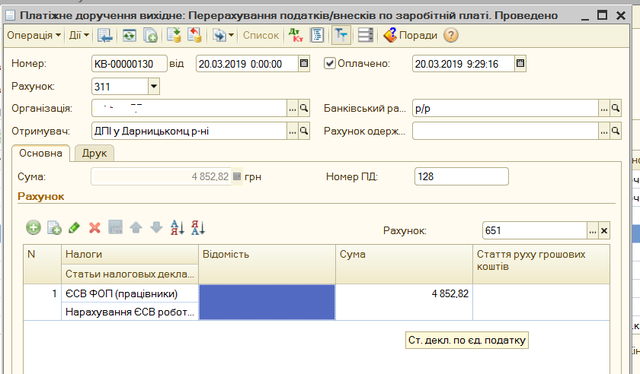Click the copy row icon in table toolbar
Image resolution: width=640 pixels, height=374 pixels.
54,228
